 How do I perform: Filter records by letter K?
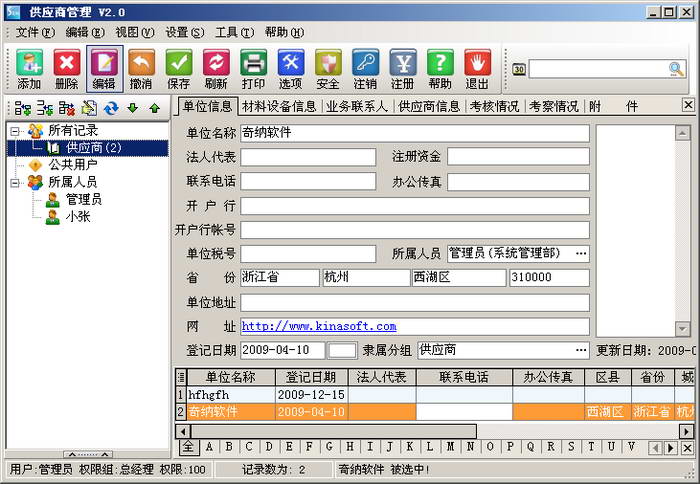coord(409,447)
